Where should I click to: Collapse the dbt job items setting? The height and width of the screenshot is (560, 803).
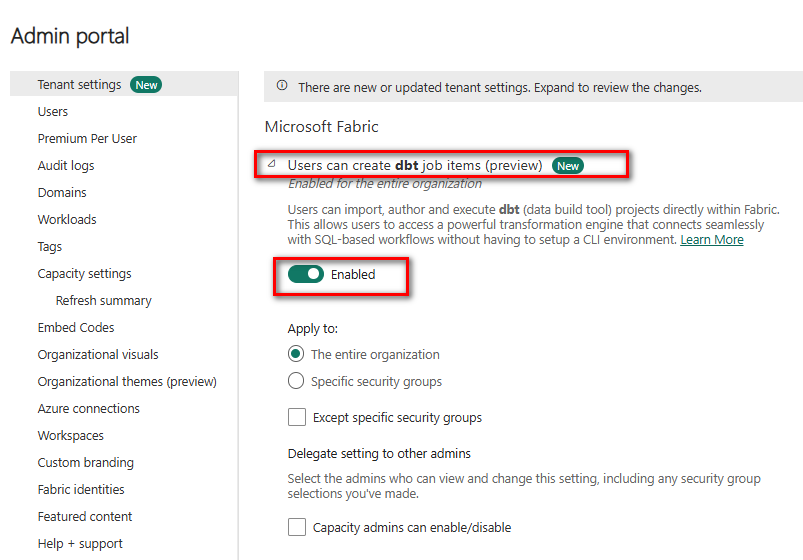coord(272,164)
